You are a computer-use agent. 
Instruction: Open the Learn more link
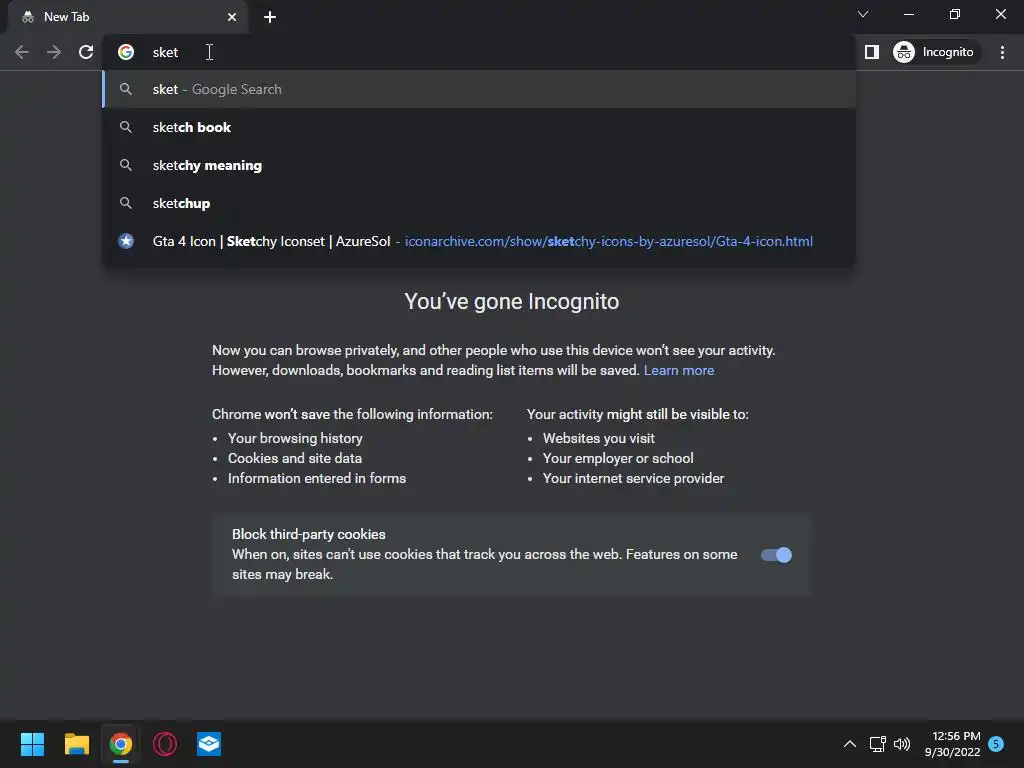679,370
